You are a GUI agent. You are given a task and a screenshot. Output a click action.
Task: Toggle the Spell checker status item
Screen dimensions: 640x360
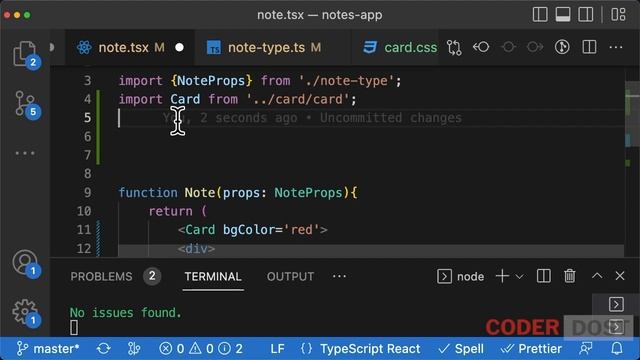tap(460, 349)
